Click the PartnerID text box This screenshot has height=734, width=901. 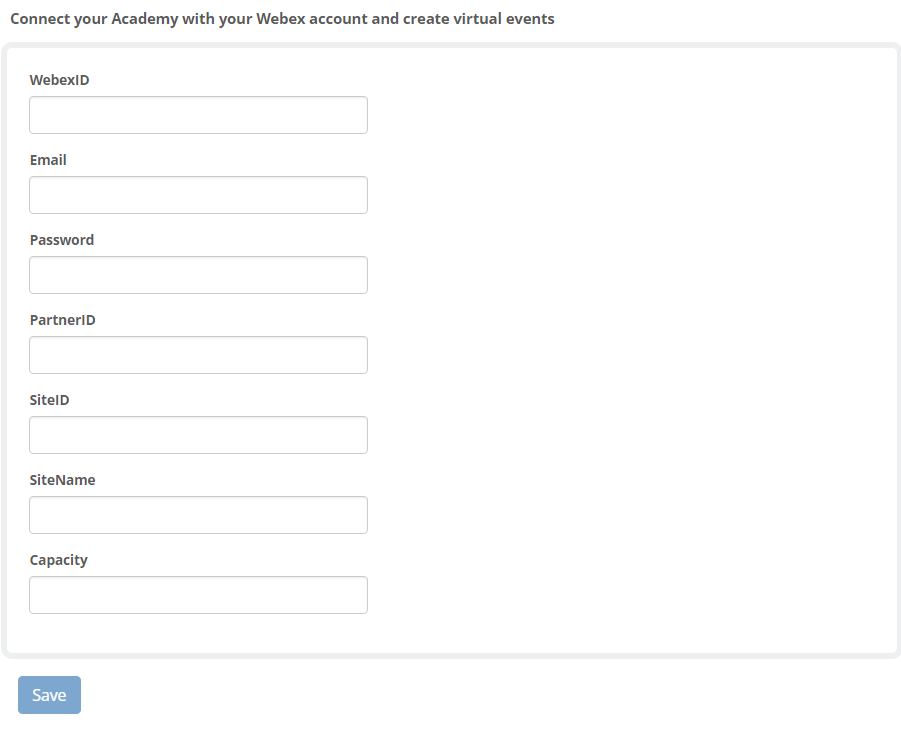(197, 354)
